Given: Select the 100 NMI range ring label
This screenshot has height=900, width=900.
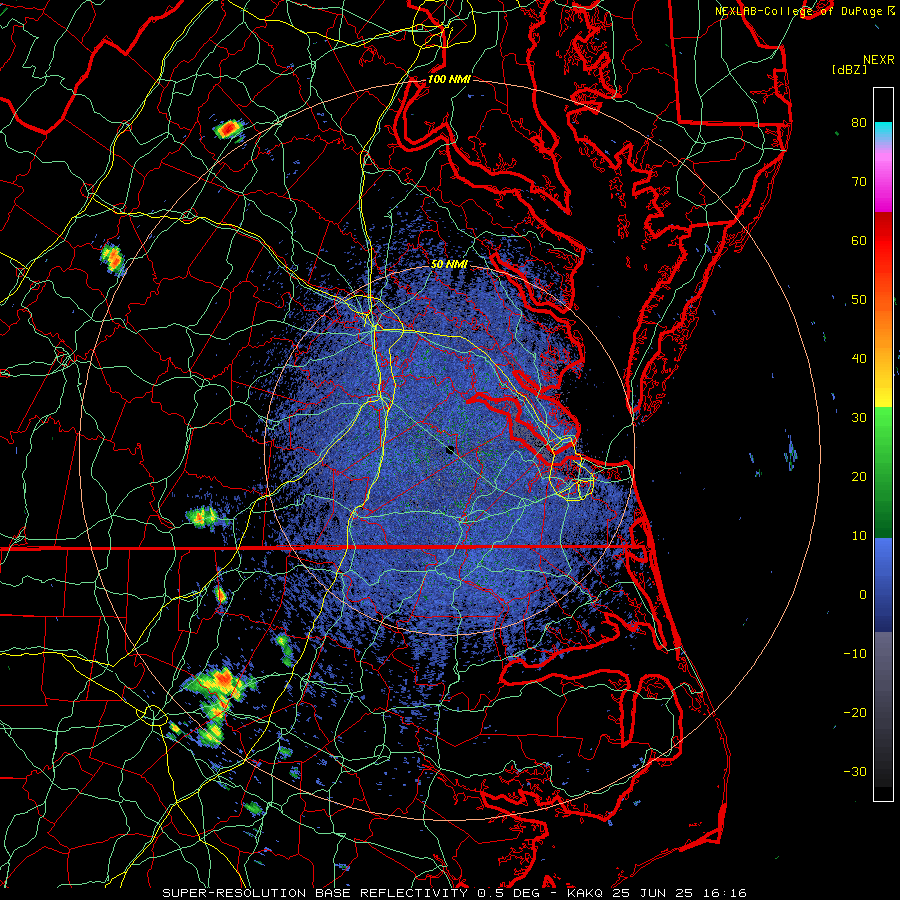Looking at the screenshot, I should click(x=449, y=79).
